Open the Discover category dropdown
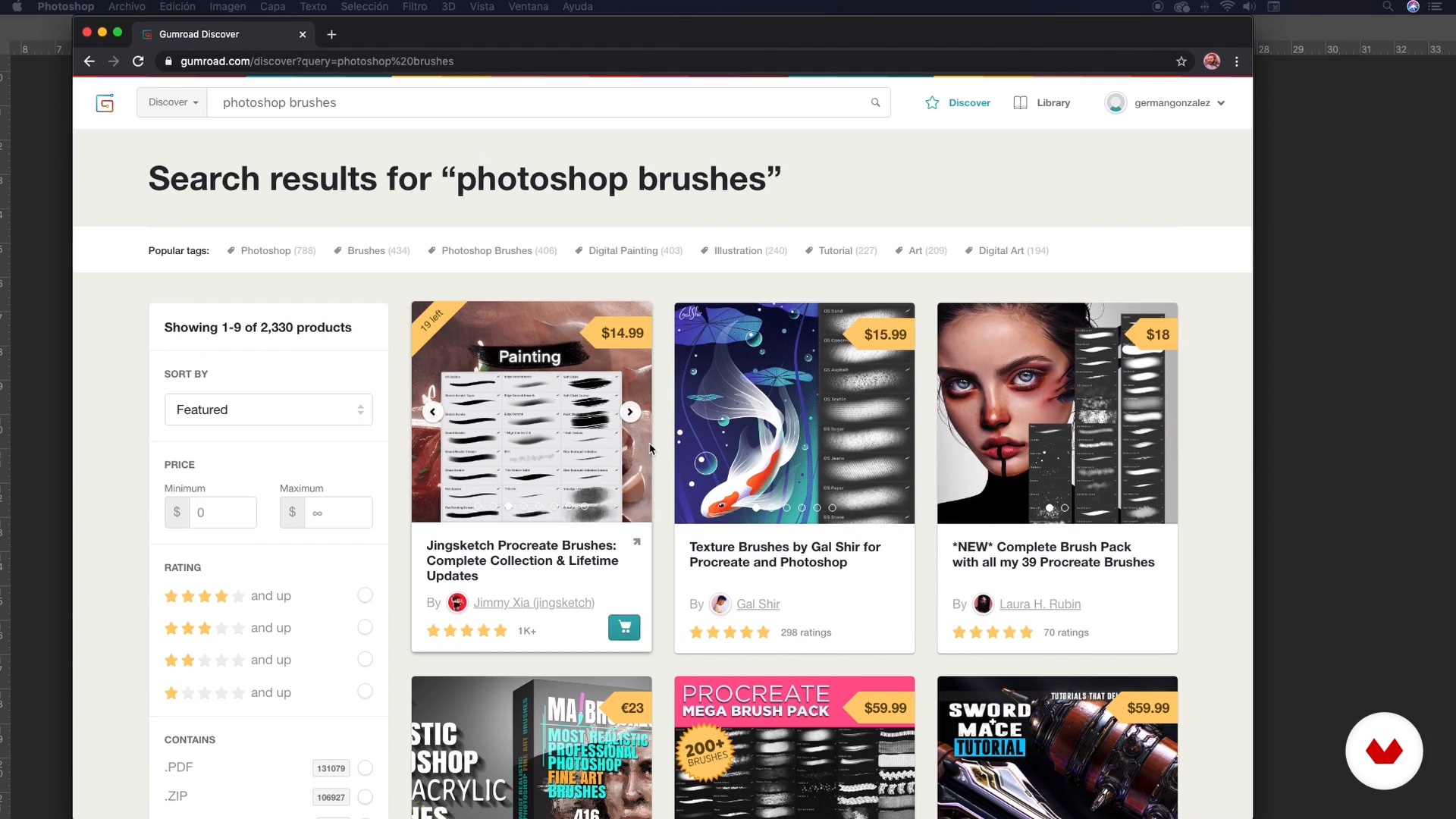 point(172,102)
